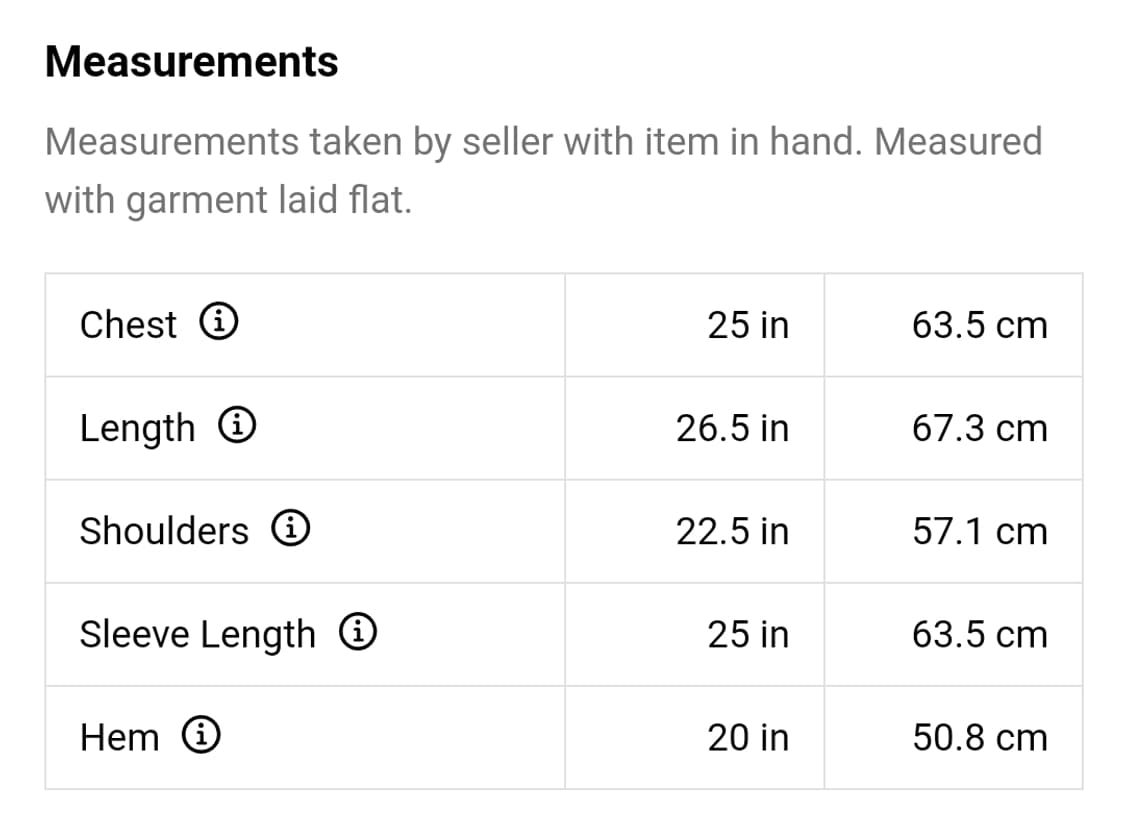The height and width of the screenshot is (820, 1125).
Task: Click the Chest 25 in value
Action: [748, 325]
